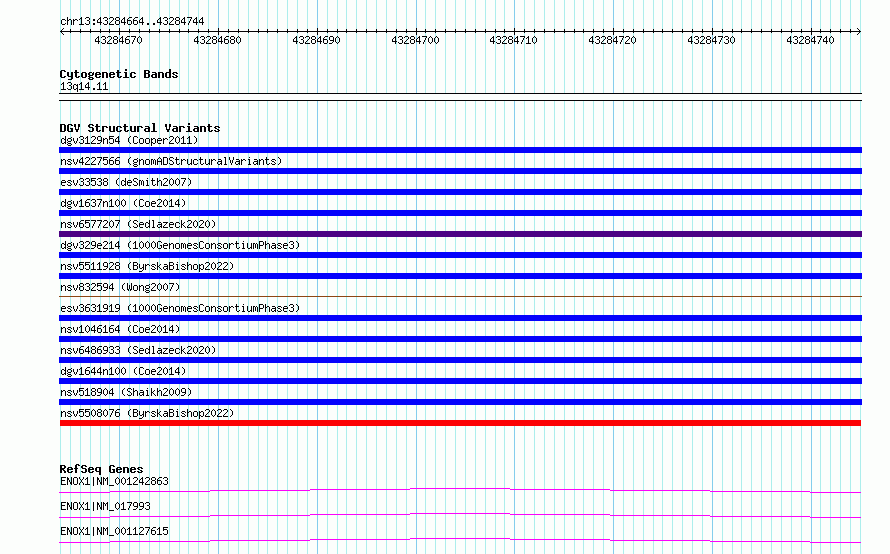The image size is (890, 554).
Task: Click the blue bar under esv33538
Action: click(x=460, y=192)
